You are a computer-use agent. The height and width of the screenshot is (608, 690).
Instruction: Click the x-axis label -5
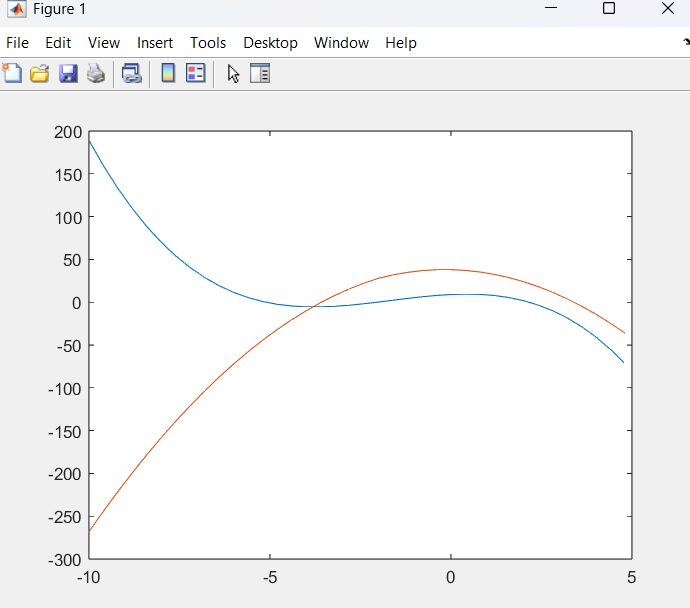point(270,577)
